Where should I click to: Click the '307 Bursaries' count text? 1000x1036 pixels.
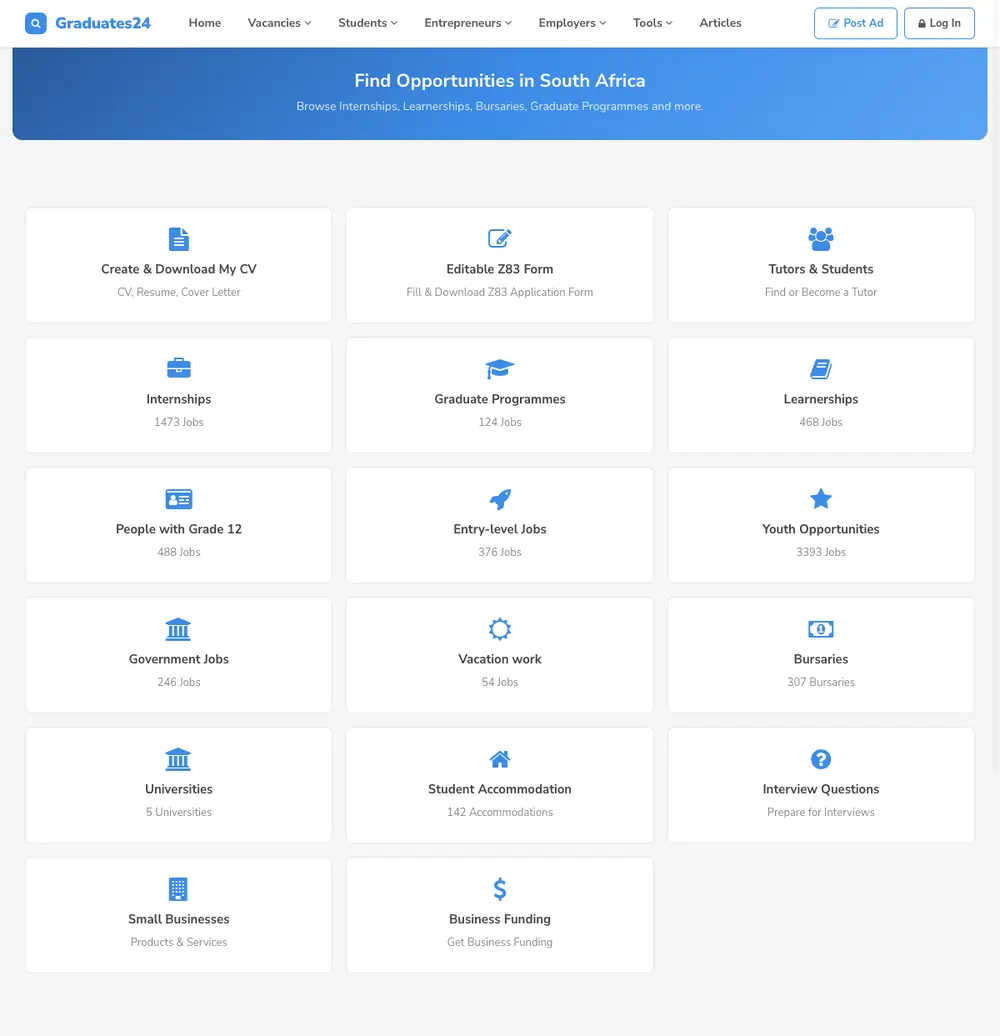(820, 682)
